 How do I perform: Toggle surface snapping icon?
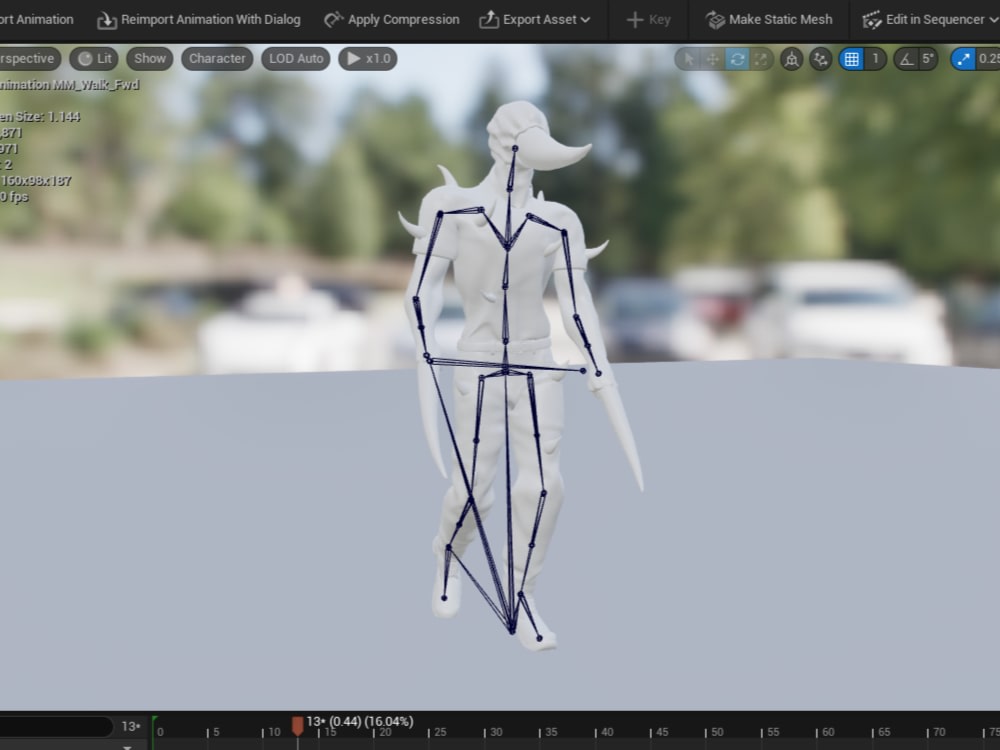821,59
